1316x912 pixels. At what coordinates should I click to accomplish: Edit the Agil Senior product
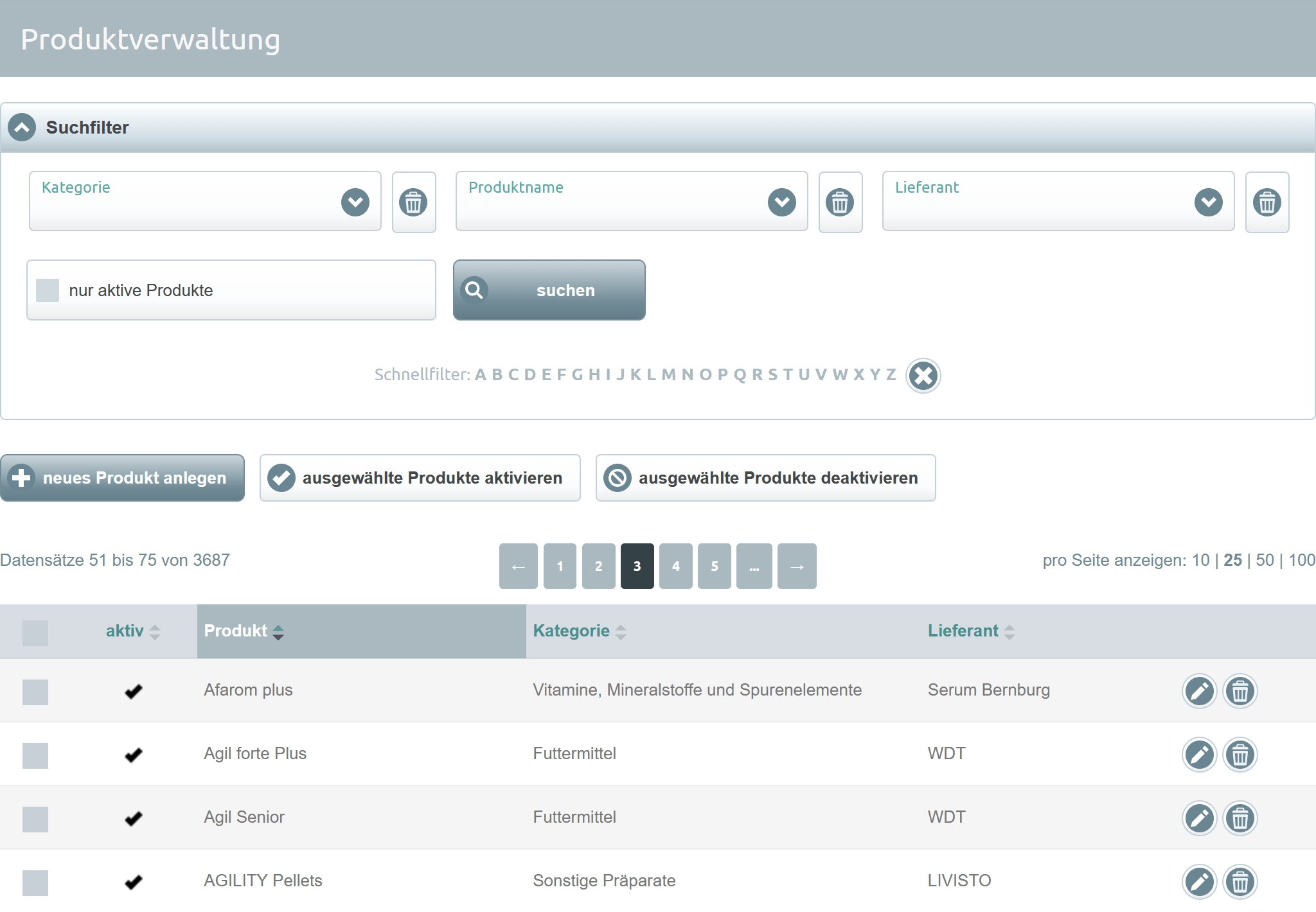(1199, 818)
